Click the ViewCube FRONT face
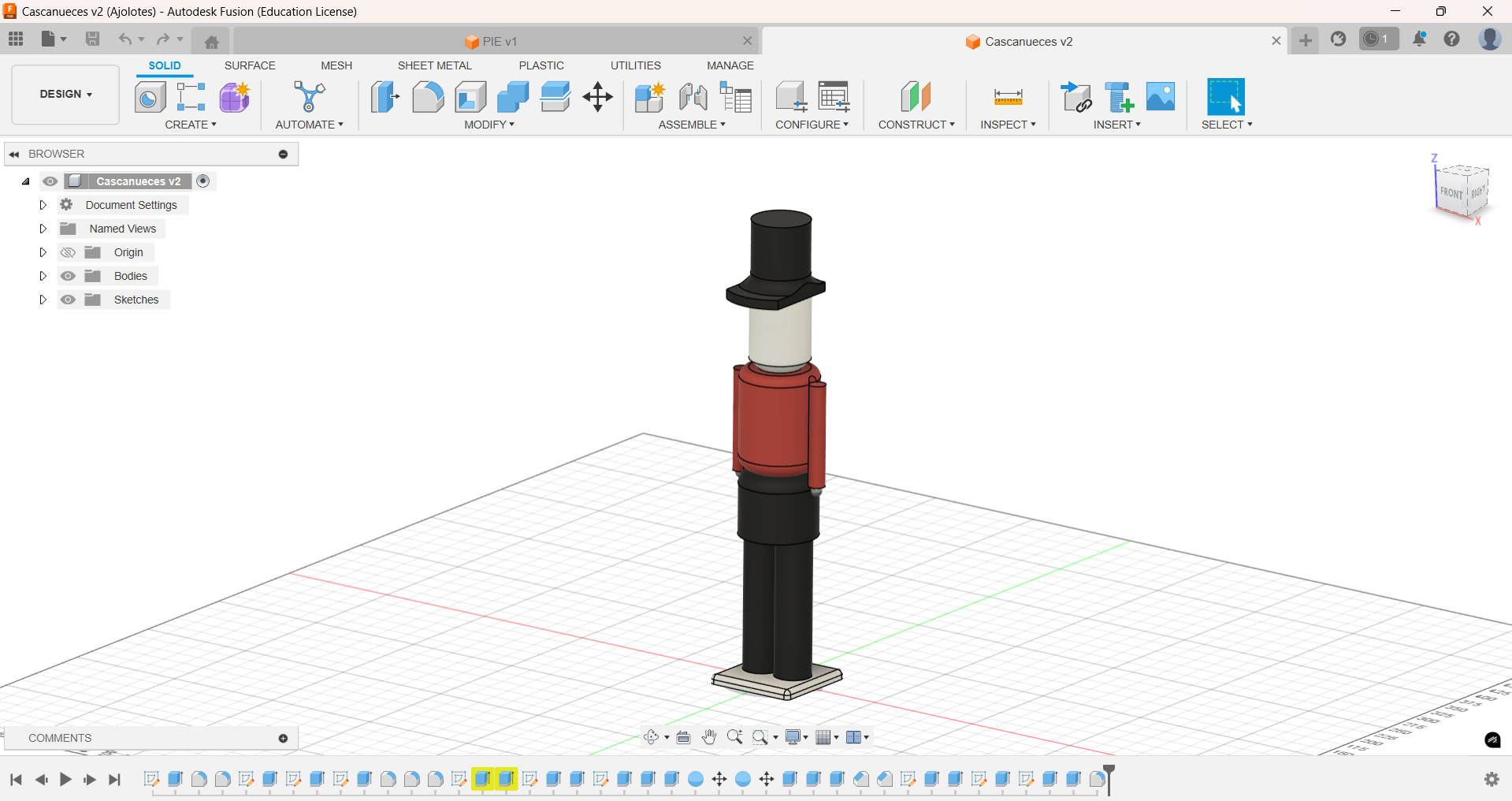This screenshot has width=1512, height=801. pyautogui.click(x=1451, y=193)
